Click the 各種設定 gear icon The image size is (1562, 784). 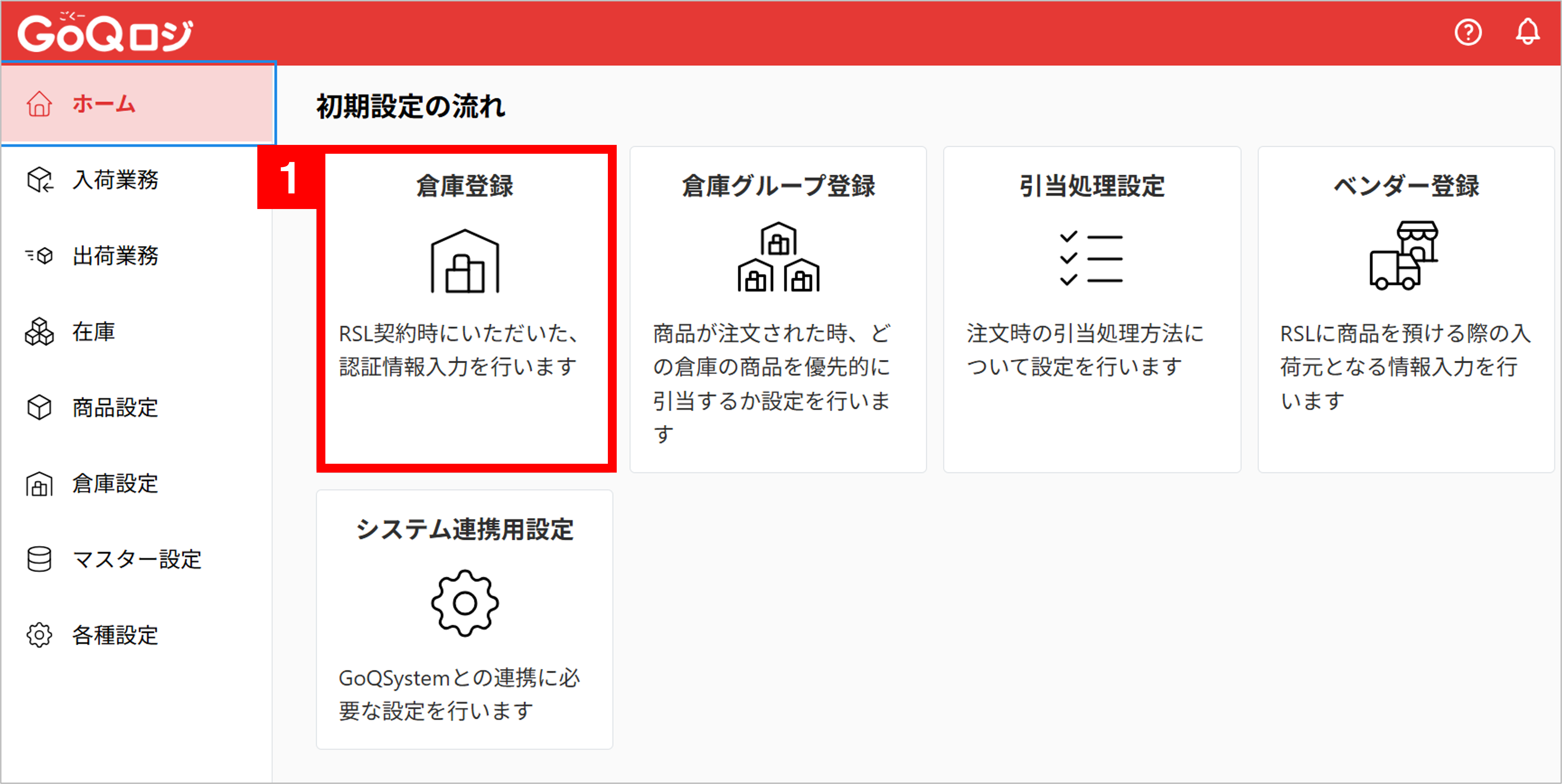point(39,635)
